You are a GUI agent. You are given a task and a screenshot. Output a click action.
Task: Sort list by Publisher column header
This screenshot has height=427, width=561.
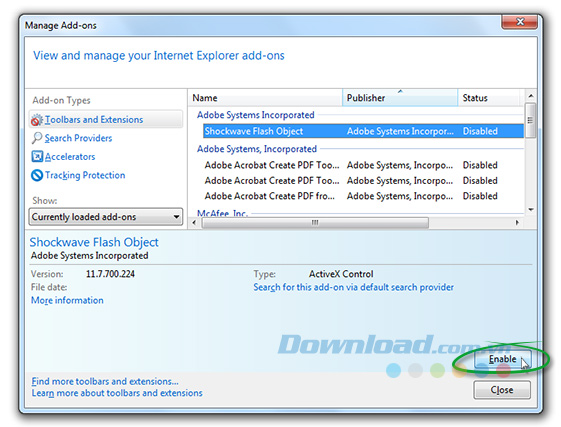coord(400,98)
